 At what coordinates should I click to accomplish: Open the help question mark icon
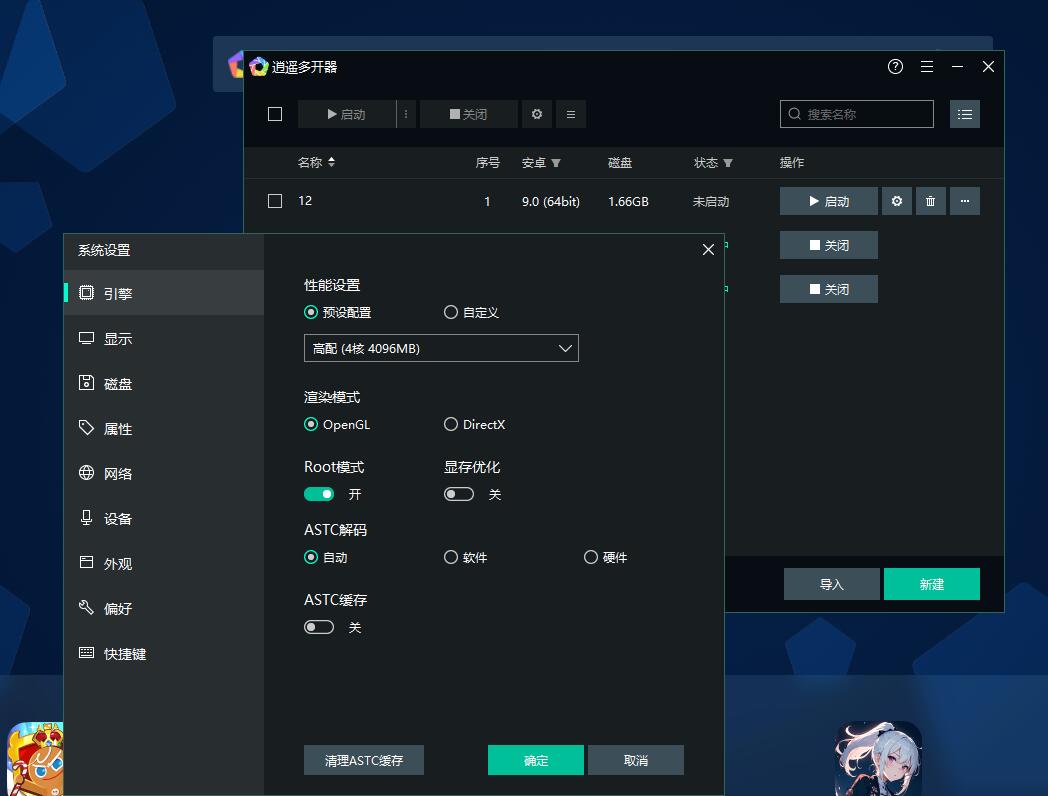[x=895, y=67]
